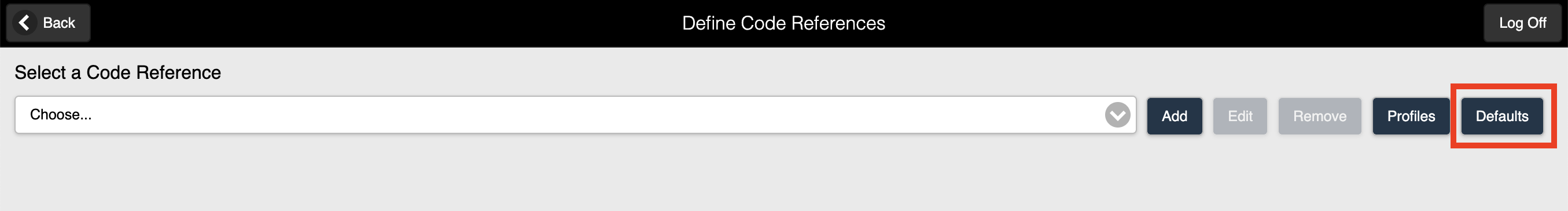Image resolution: width=1568 pixels, height=211 pixels.
Task: Click the Log Off text in the header
Action: pos(1522,23)
